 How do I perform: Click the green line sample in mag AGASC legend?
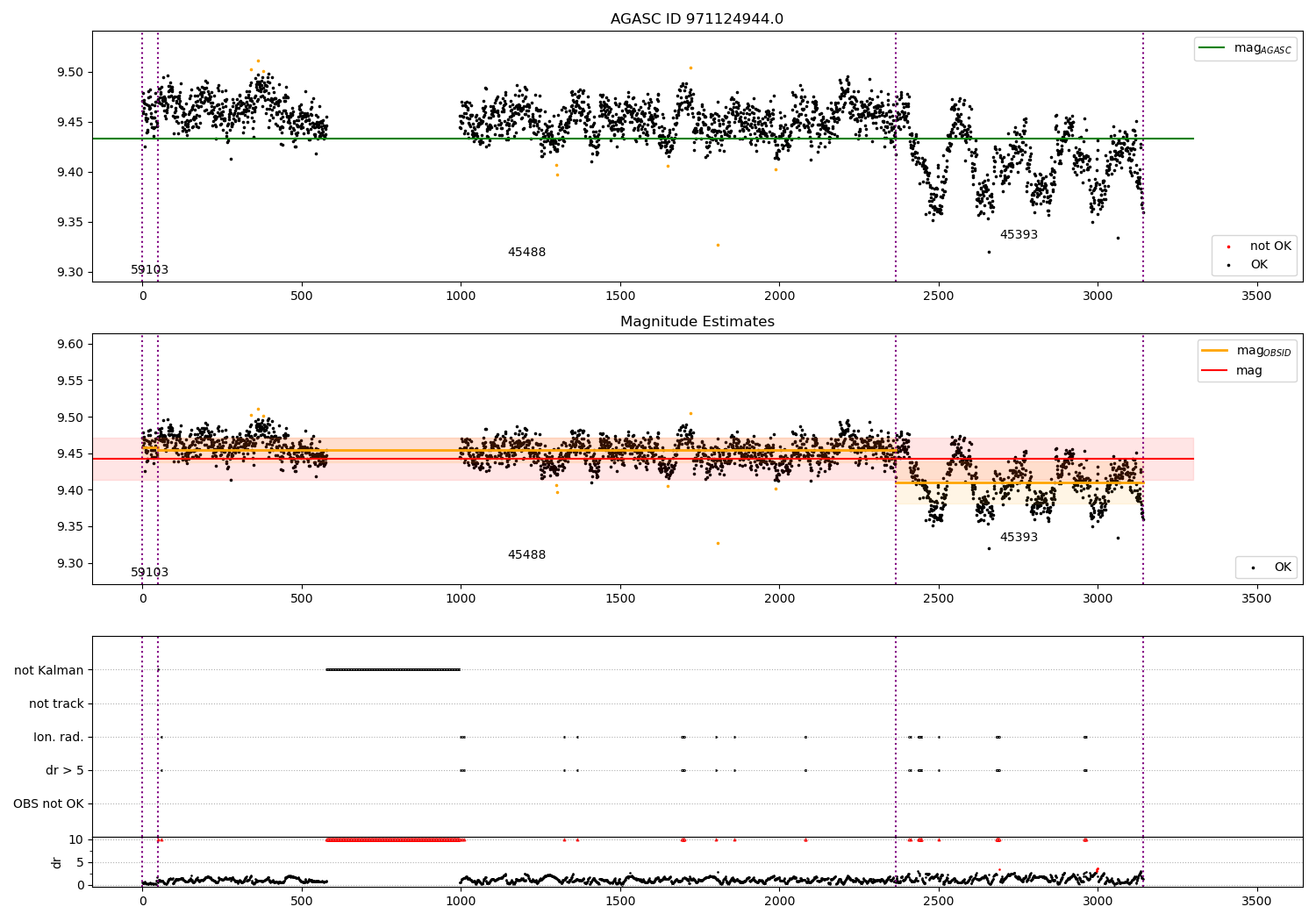(1212, 48)
